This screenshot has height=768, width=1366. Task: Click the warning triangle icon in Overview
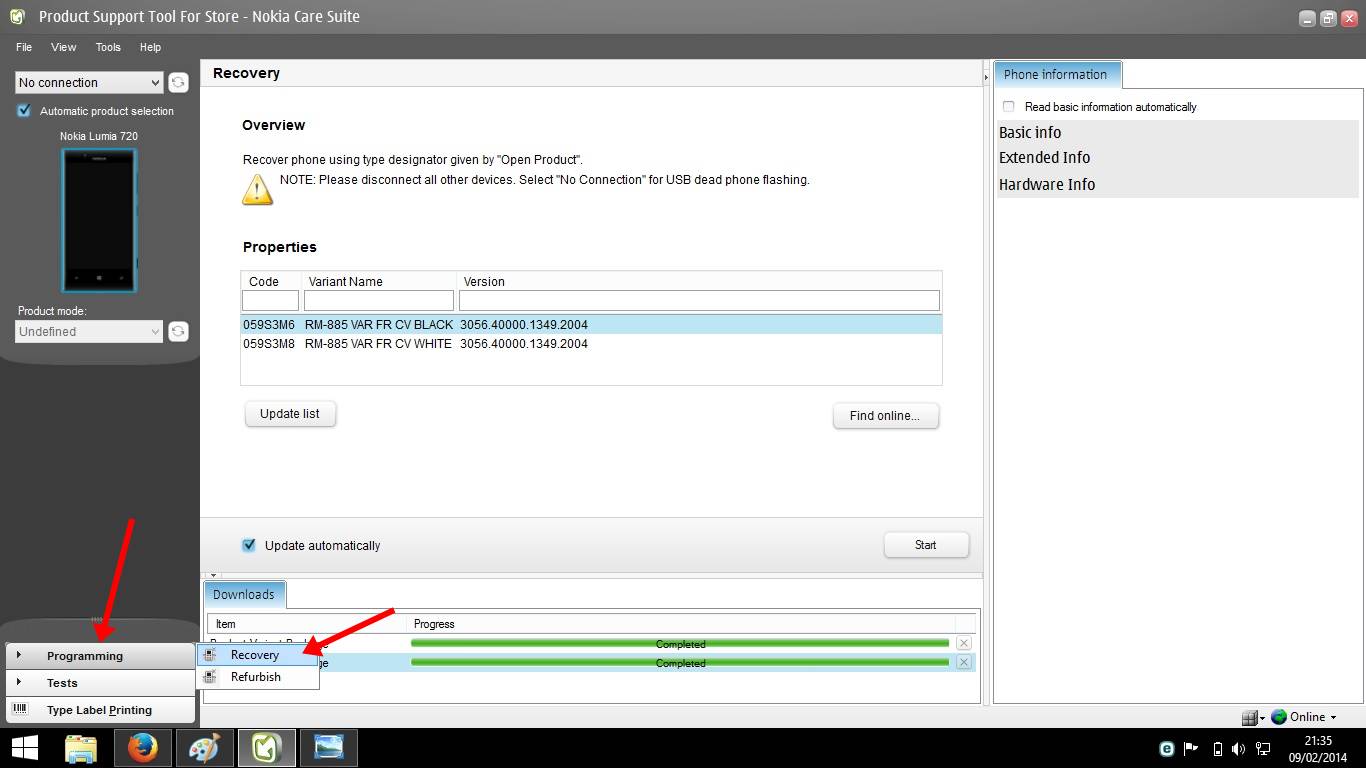(257, 189)
